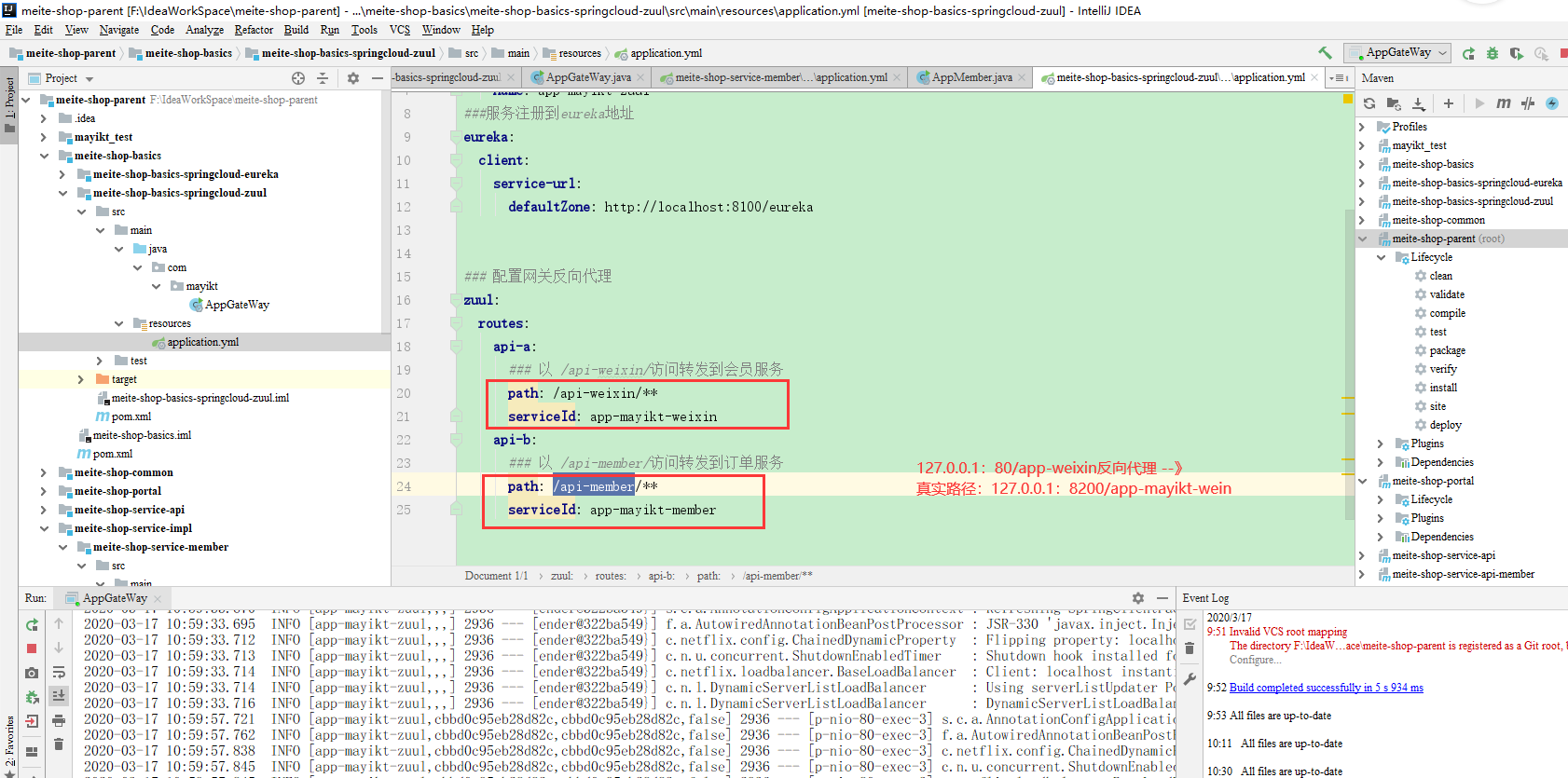Place cursor on the defaultZone line in editor

click(x=660, y=207)
